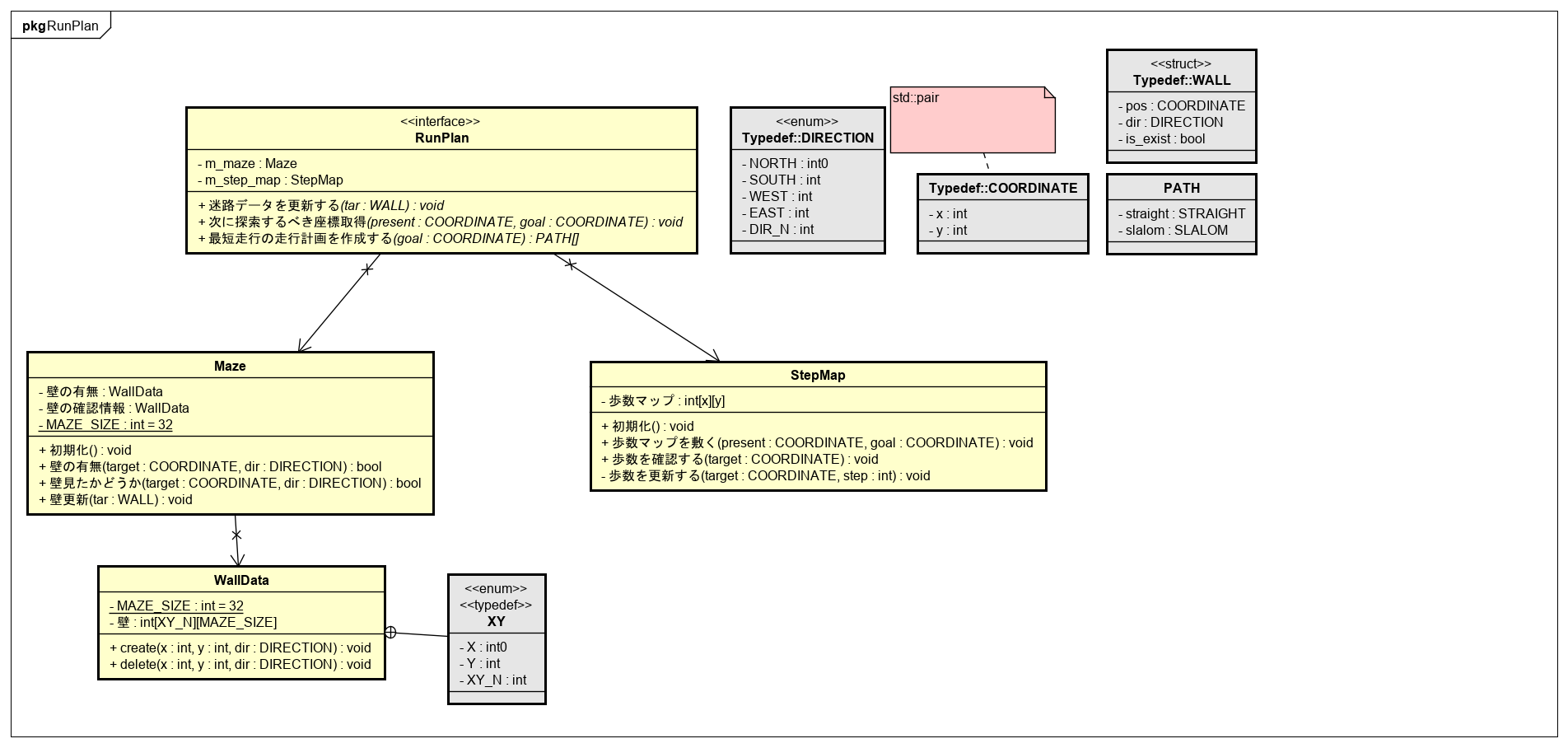Screen dimensions: 1568x748
Task: Select the WEST : int literal
Action: 777,196
